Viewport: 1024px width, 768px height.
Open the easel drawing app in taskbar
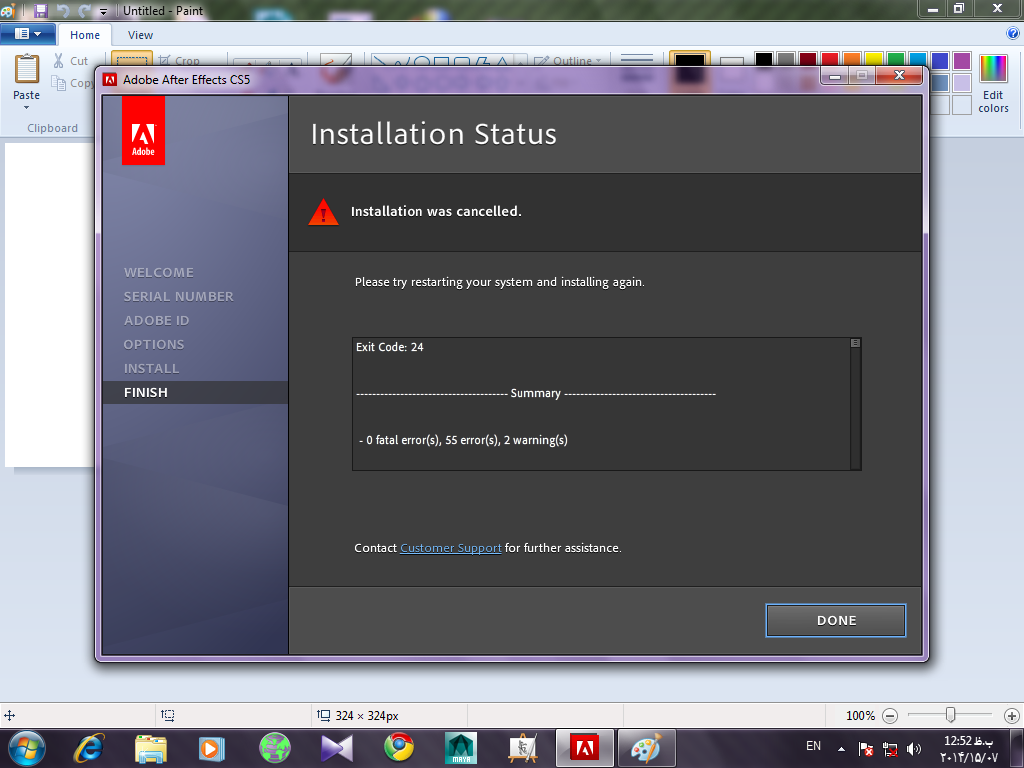tap(523, 748)
